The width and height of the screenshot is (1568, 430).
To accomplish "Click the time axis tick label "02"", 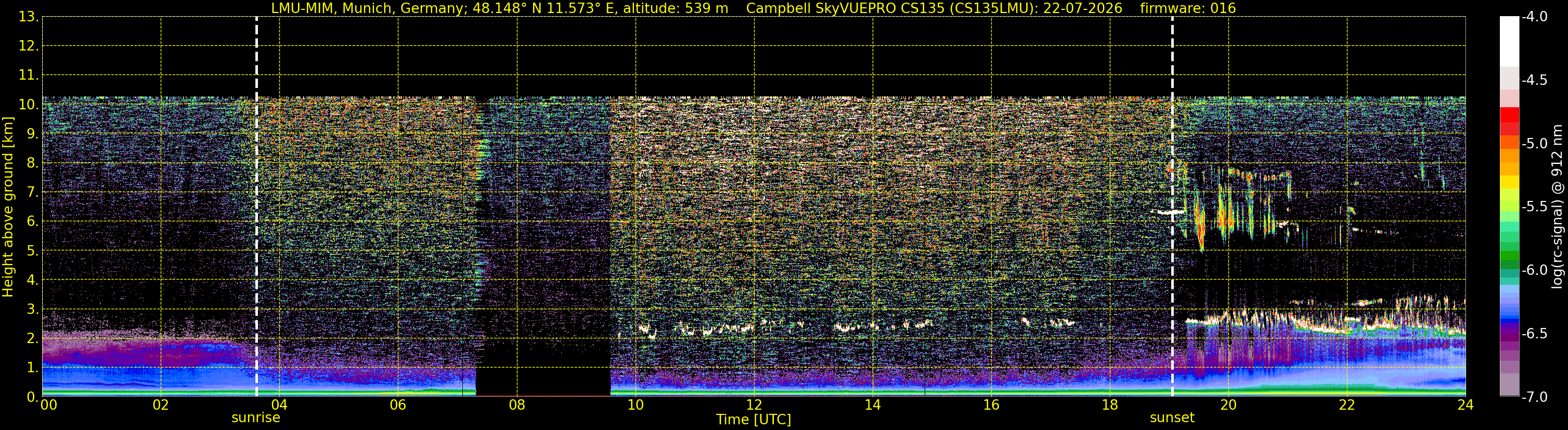I will coord(161,405).
